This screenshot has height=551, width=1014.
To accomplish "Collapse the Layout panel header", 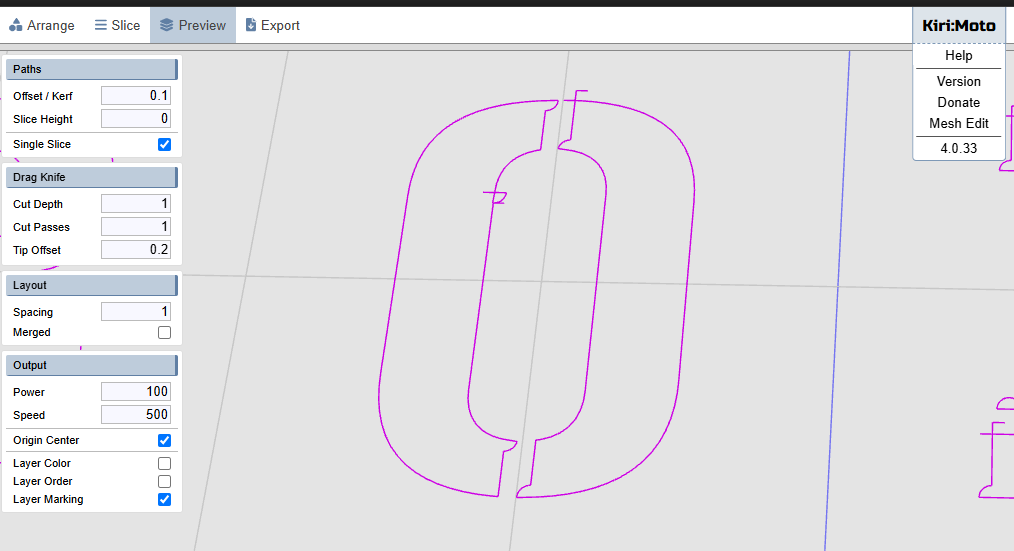I will click(x=92, y=285).
